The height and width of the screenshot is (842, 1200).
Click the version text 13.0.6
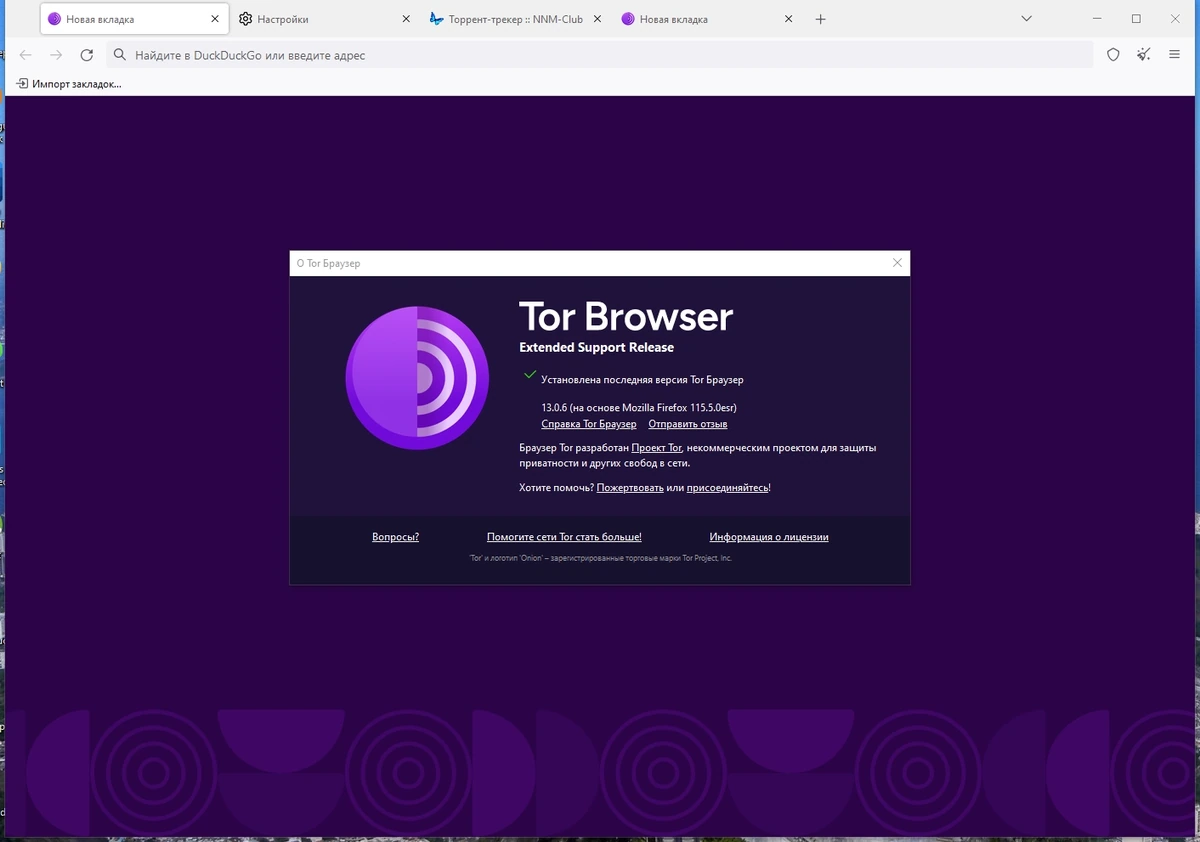click(639, 408)
